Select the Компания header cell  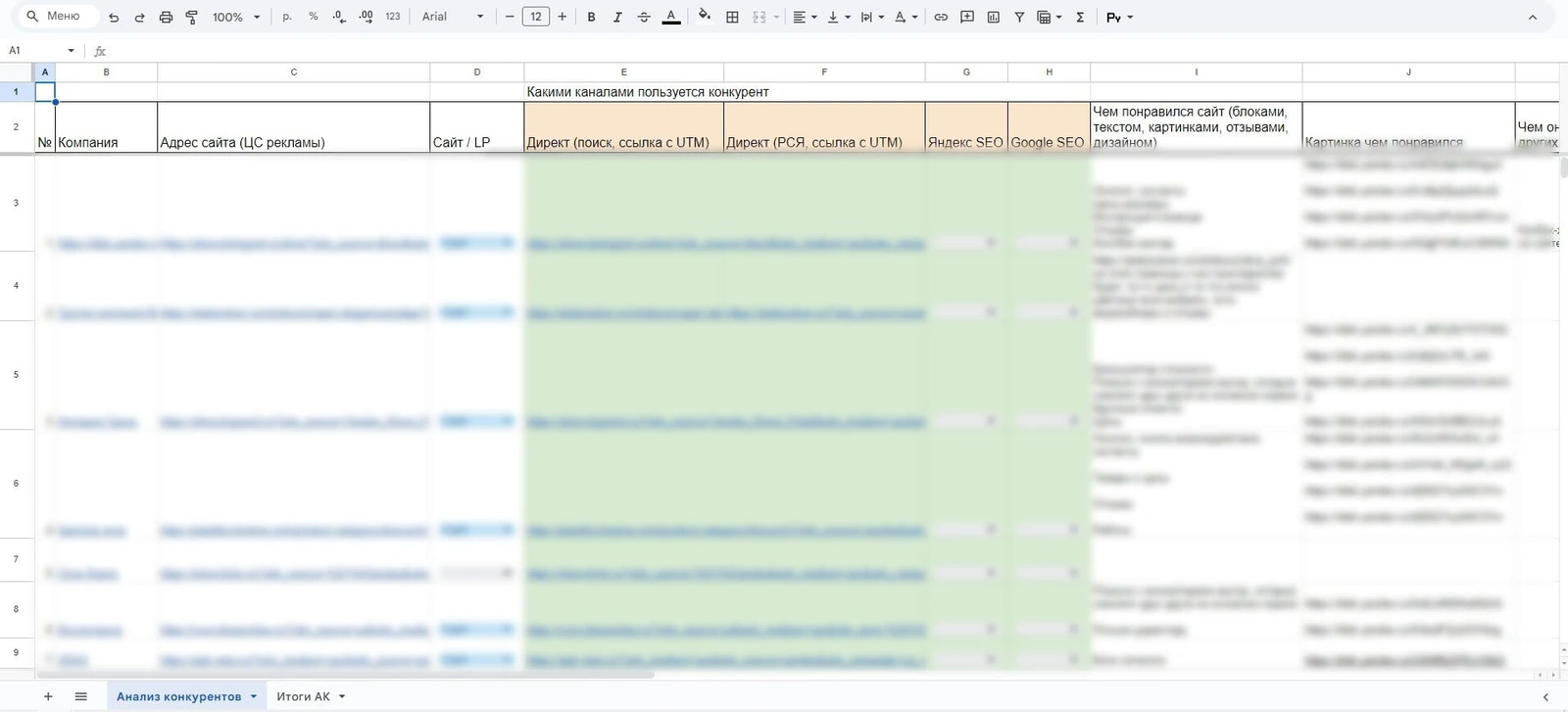106,127
